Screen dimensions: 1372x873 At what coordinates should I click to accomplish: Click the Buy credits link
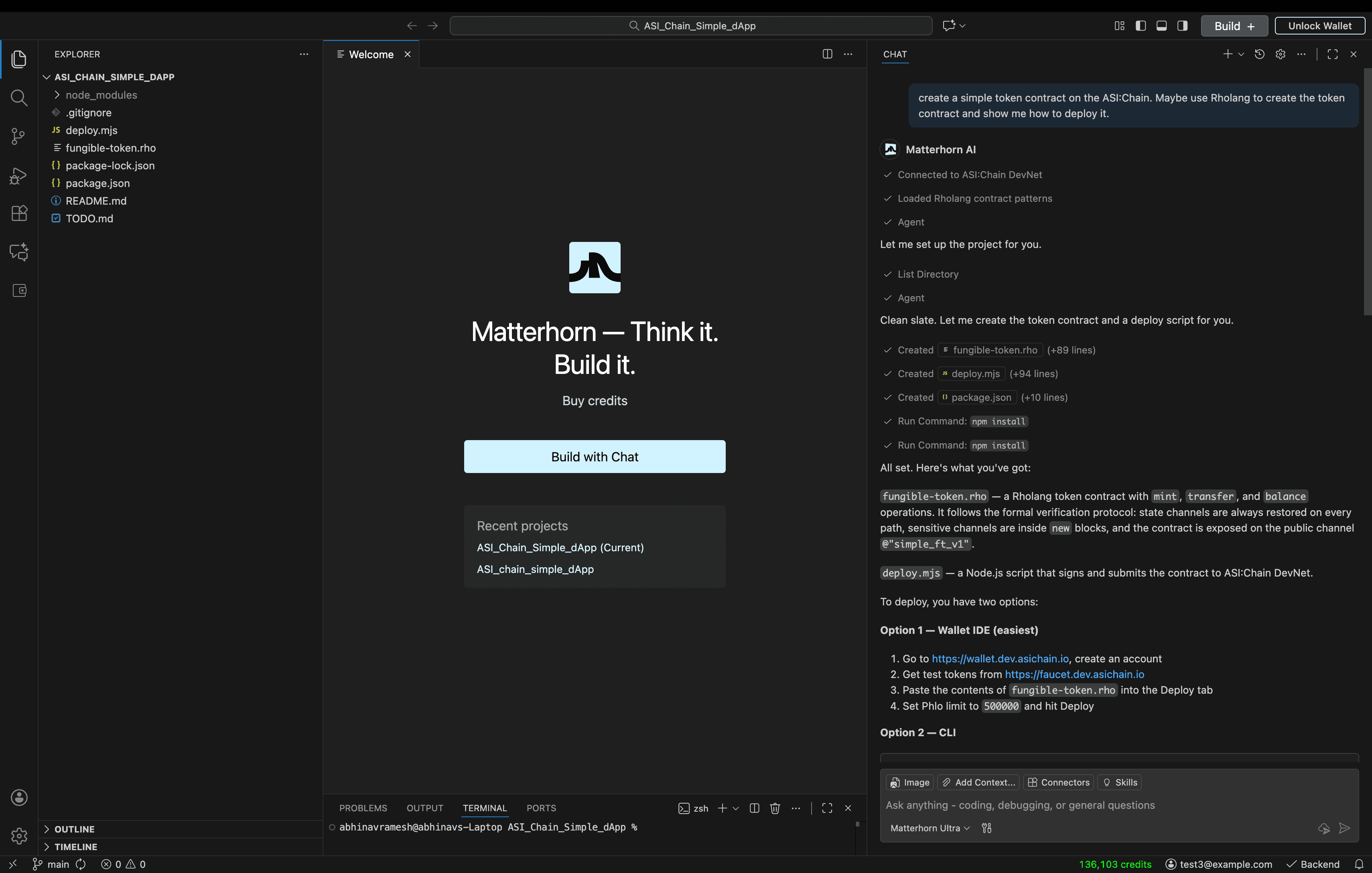coord(595,401)
